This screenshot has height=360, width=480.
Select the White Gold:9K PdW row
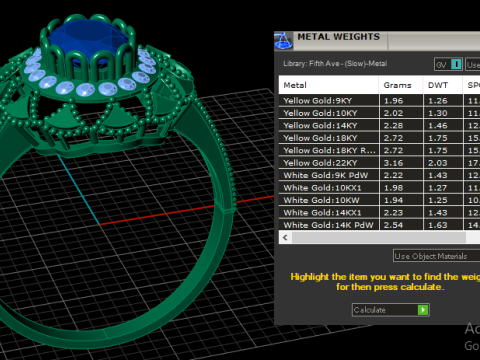379,175
